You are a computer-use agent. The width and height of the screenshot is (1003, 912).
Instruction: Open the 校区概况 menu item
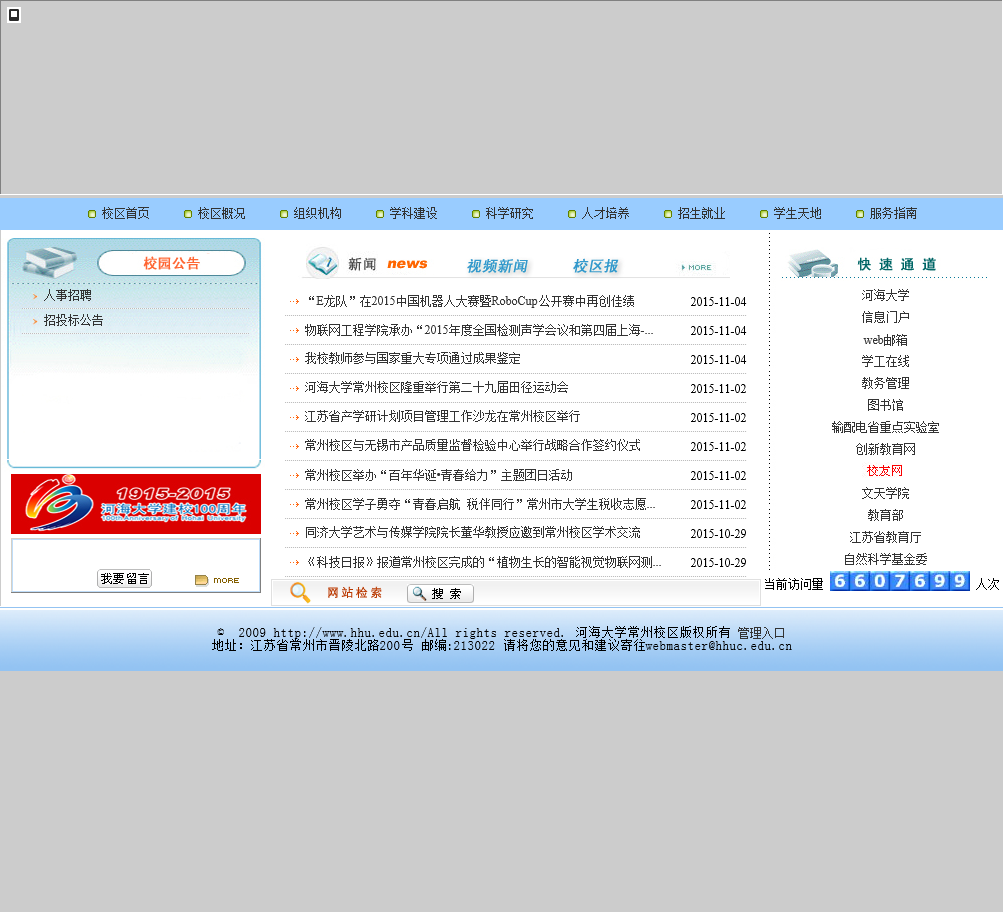point(221,214)
